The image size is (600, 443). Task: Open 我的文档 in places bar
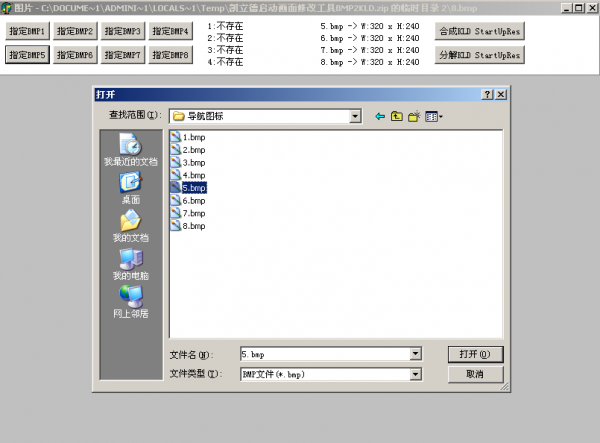pyautogui.click(x=130, y=226)
